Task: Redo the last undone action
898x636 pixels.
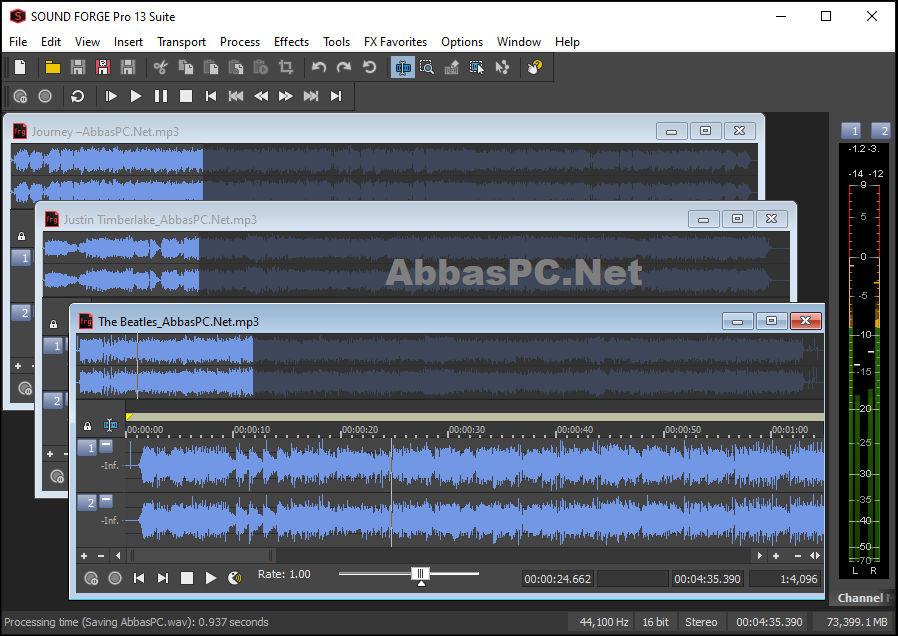Action: pos(344,68)
